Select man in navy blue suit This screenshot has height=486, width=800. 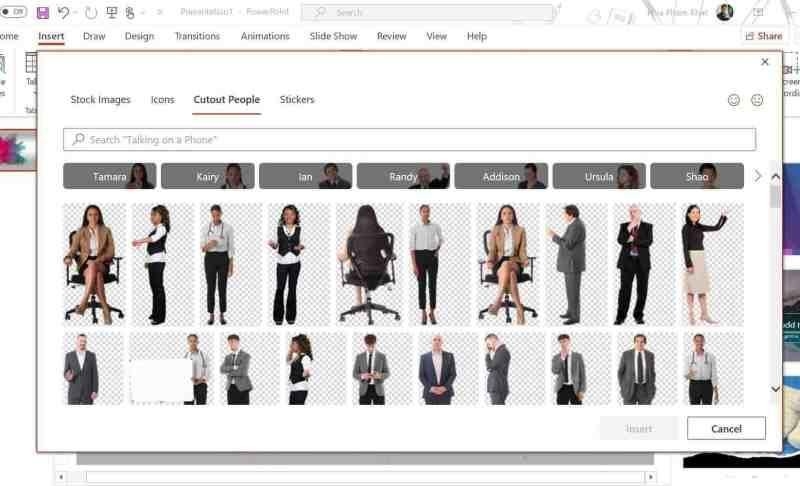point(448,369)
